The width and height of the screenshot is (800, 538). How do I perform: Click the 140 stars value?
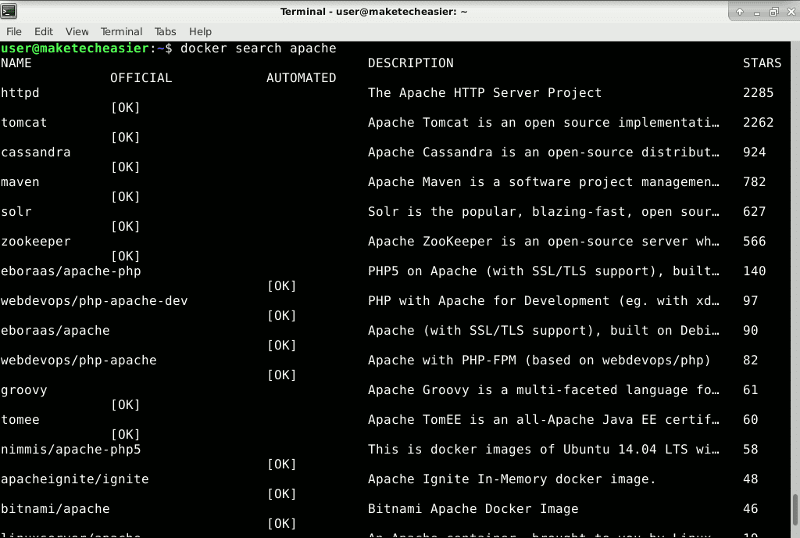754,271
